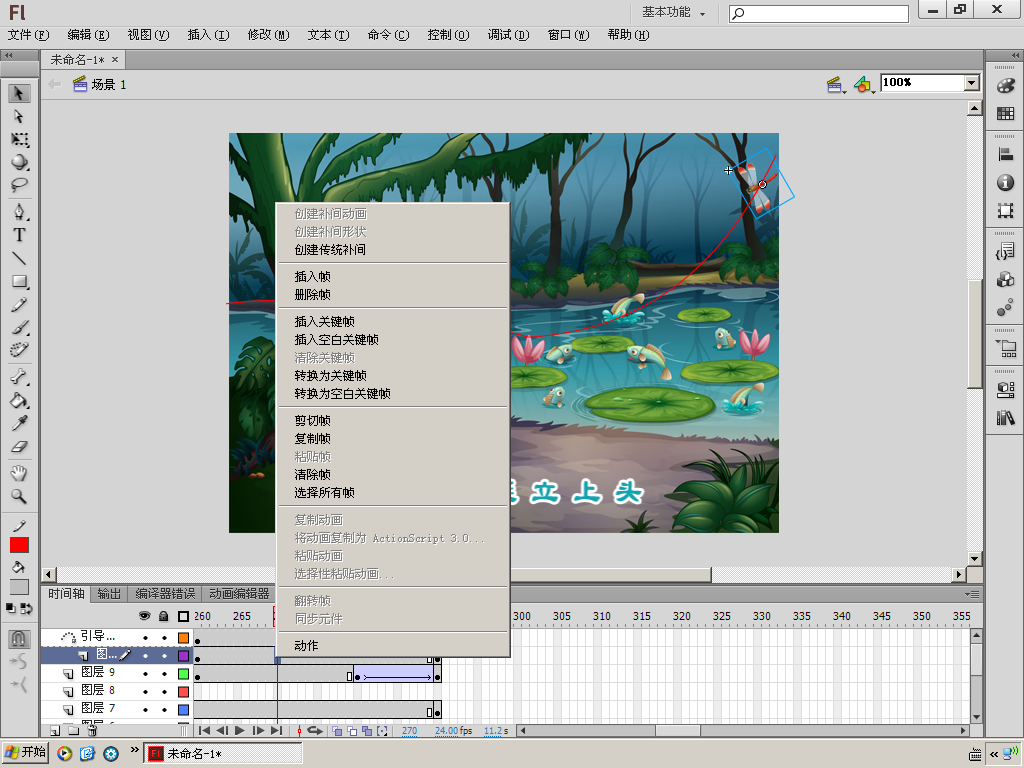The height and width of the screenshot is (768, 1024).
Task: Activate the Hand tool
Action: tap(19, 473)
